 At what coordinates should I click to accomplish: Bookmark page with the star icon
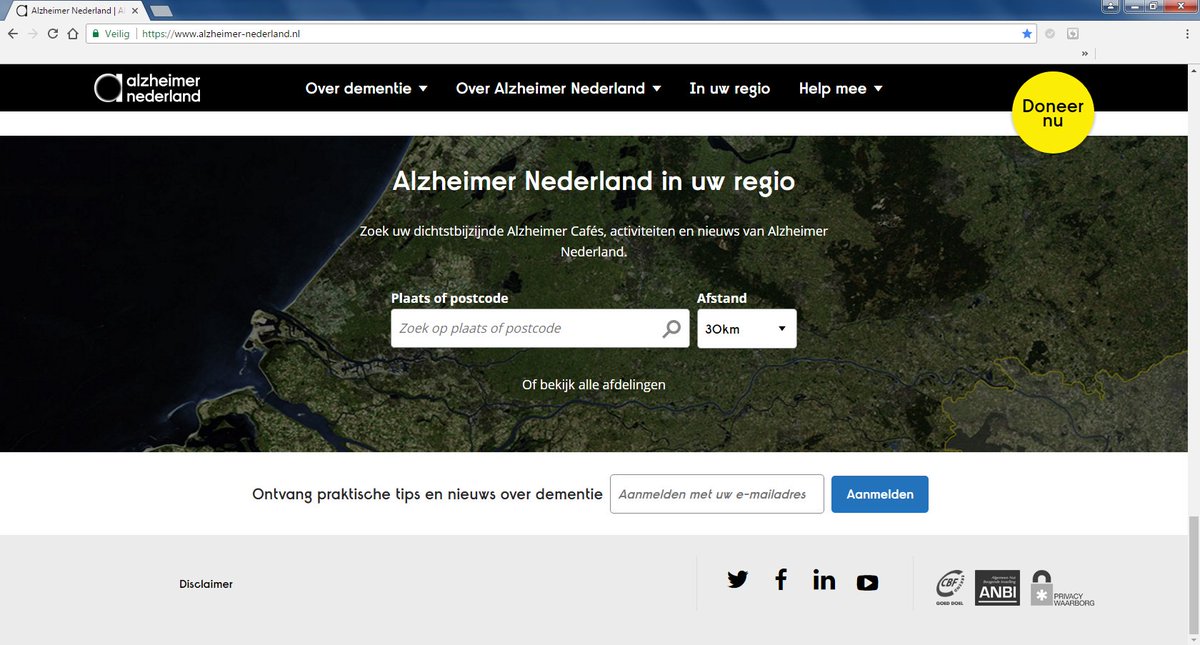[1027, 33]
